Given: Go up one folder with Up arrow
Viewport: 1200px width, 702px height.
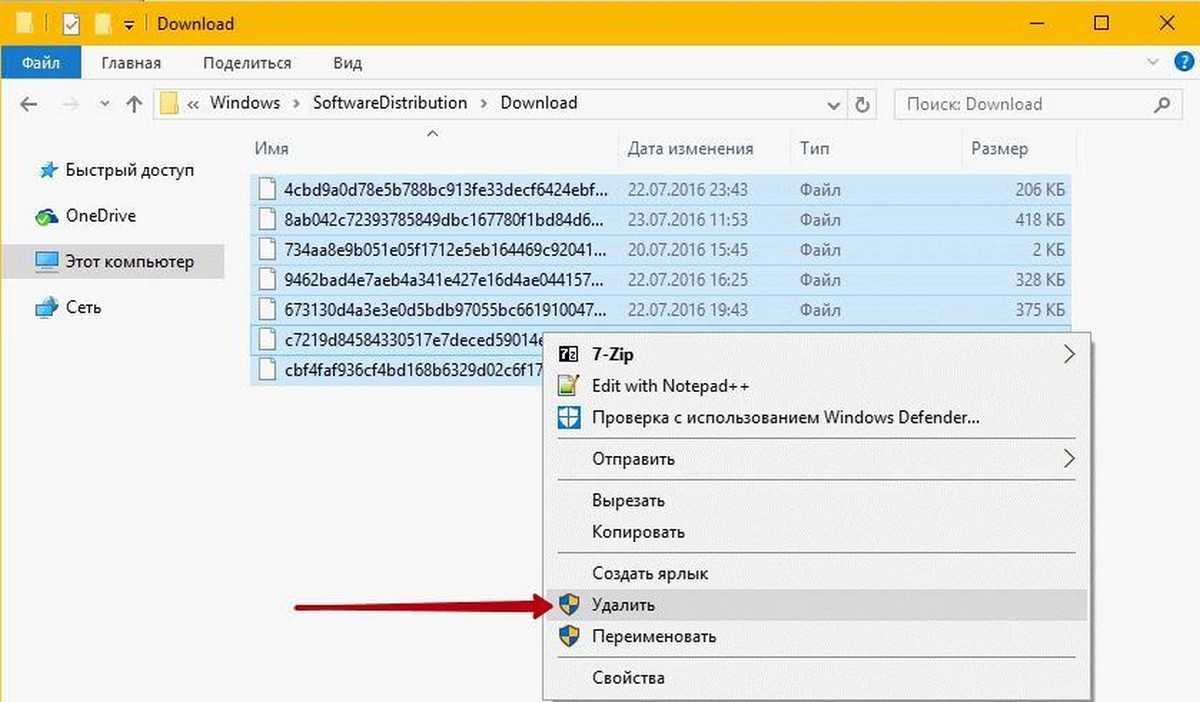Looking at the screenshot, I should (x=134, y=104).
